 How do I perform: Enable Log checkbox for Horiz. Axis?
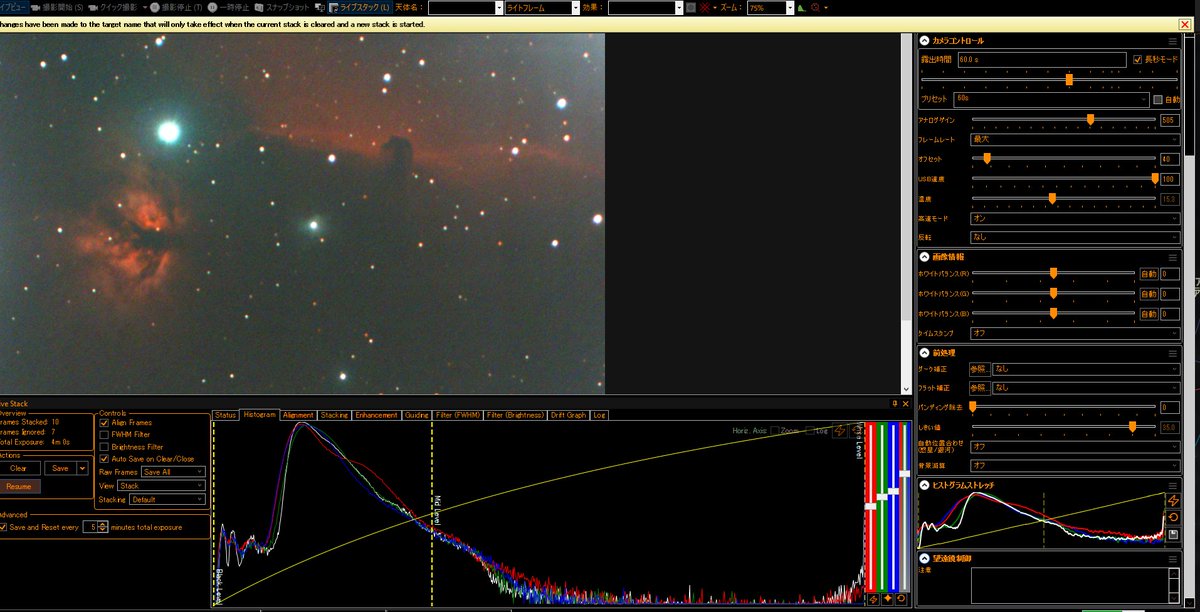pos(811,430)
